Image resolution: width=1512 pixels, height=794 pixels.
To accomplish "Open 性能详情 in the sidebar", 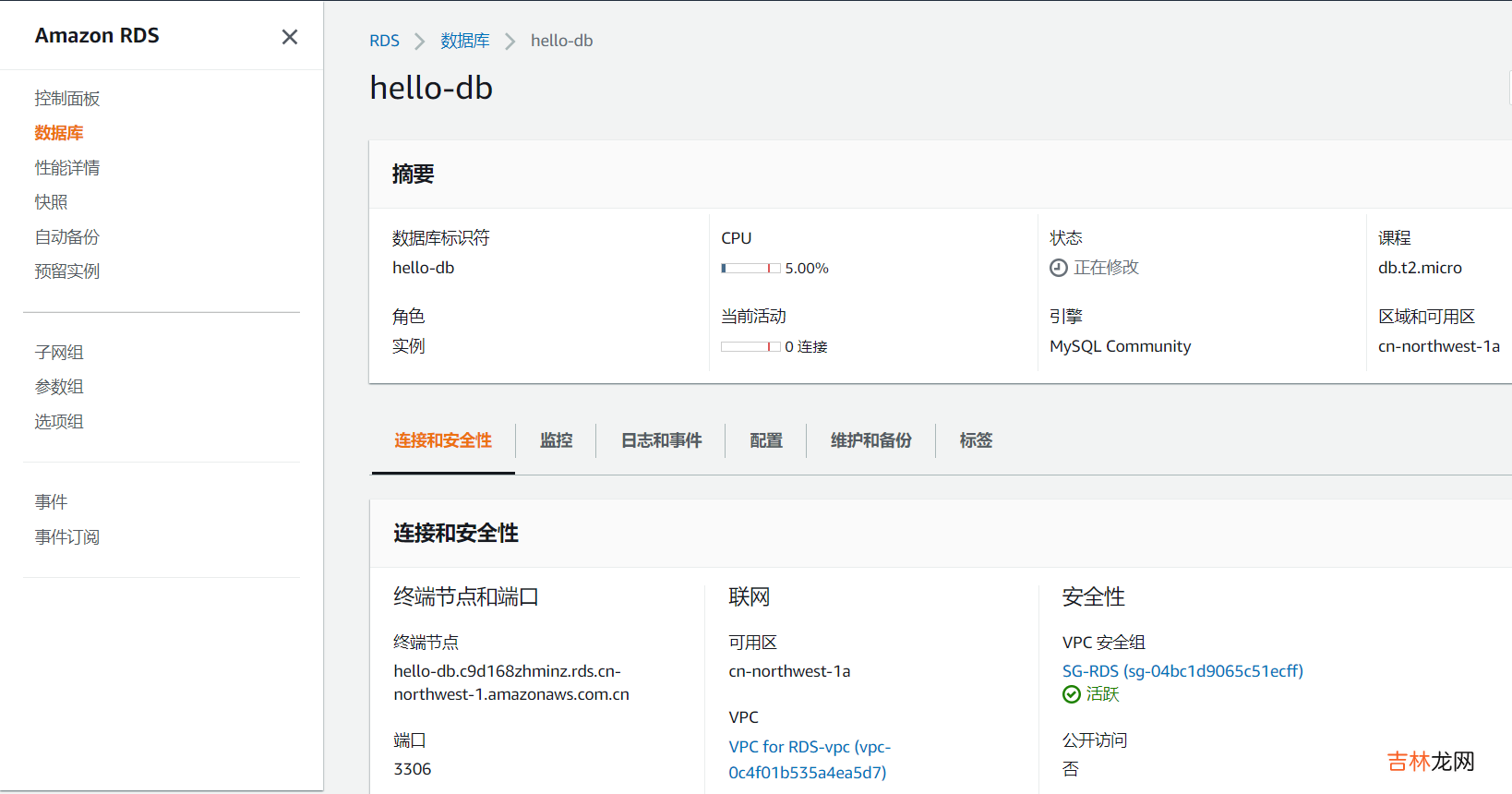I will pos(67,168).
